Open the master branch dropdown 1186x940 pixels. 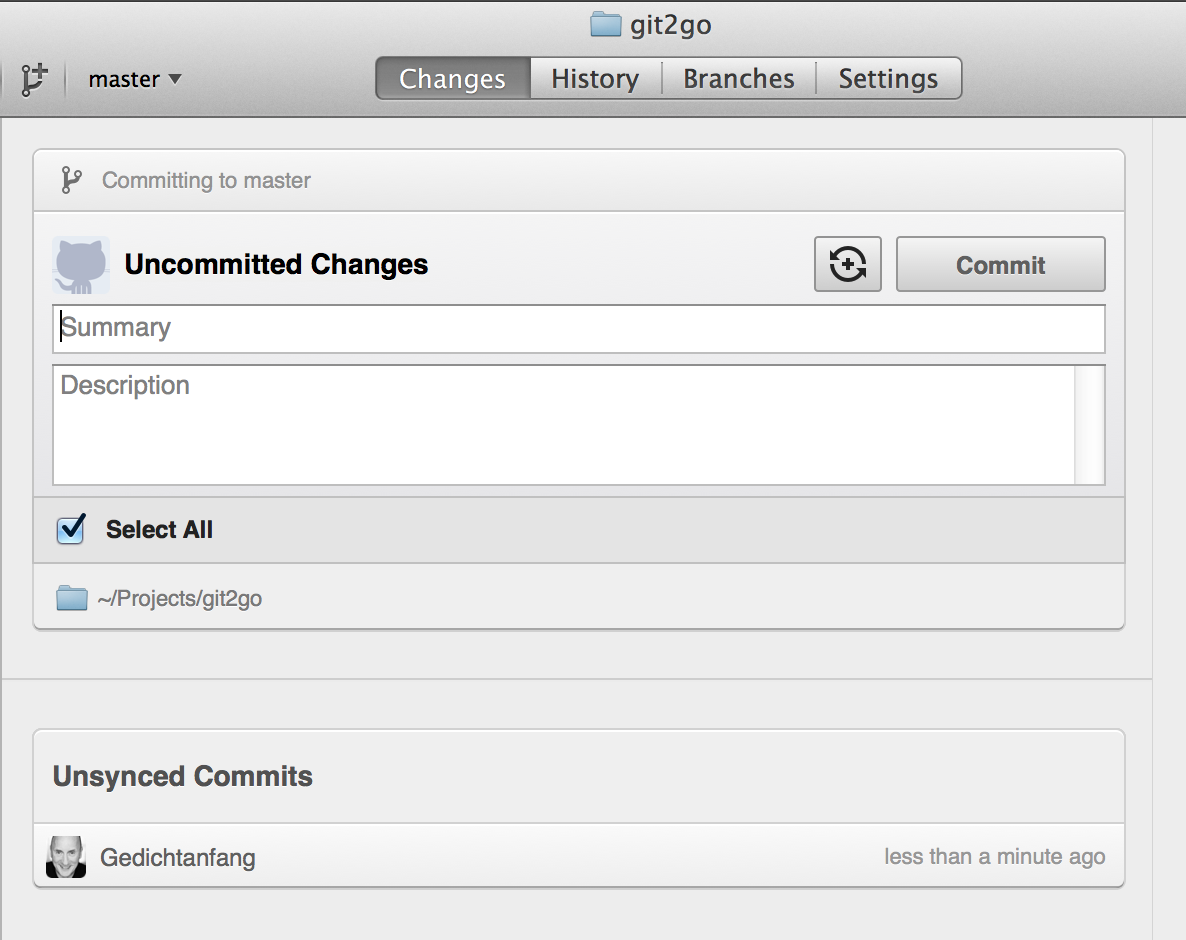pyautogui.click(x=135, y=79)
